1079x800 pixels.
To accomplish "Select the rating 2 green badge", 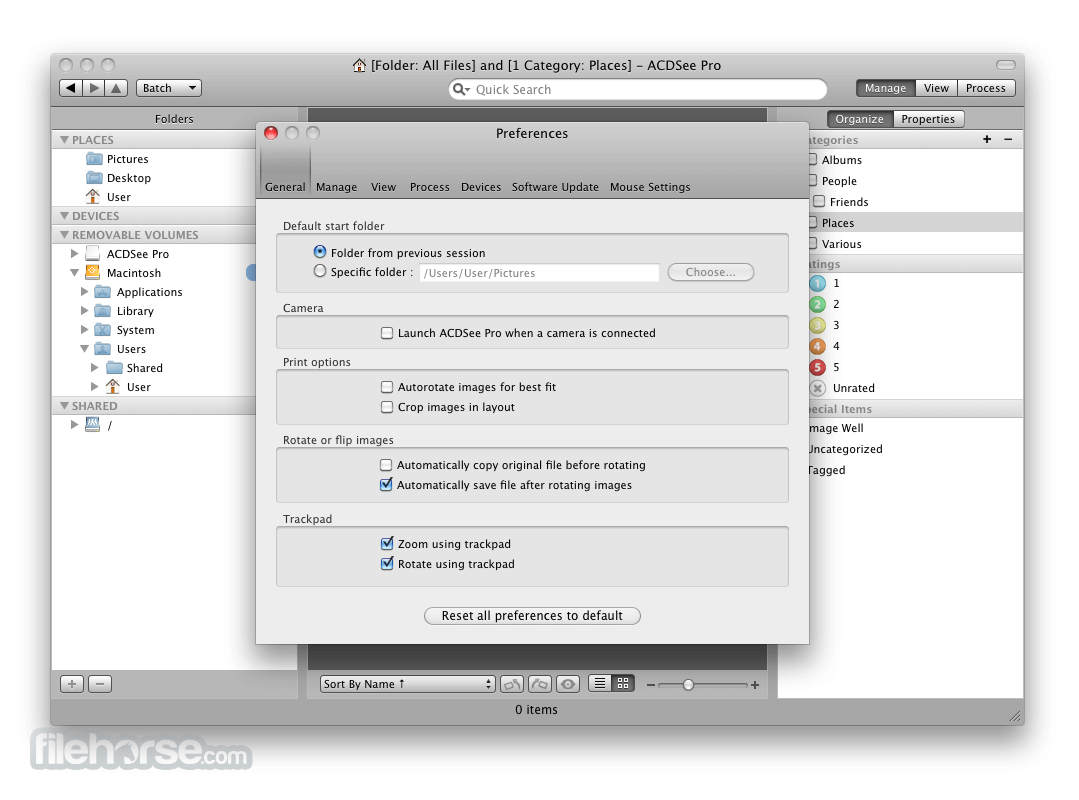I will coord(818,305).
